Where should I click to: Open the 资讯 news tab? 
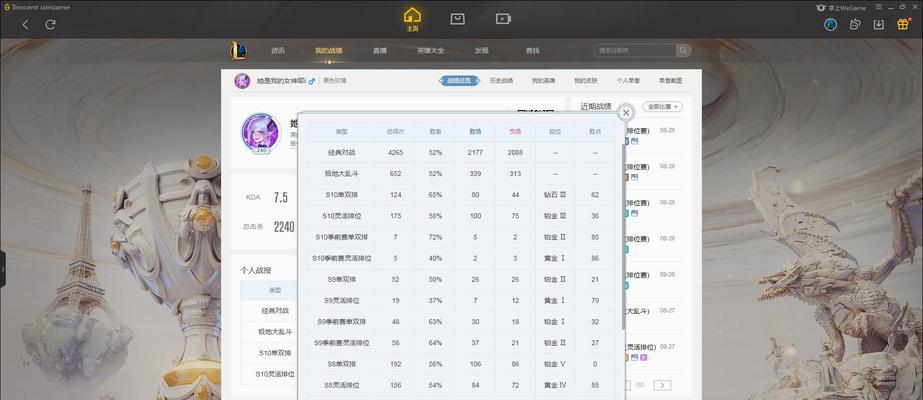tap(278, 51)
